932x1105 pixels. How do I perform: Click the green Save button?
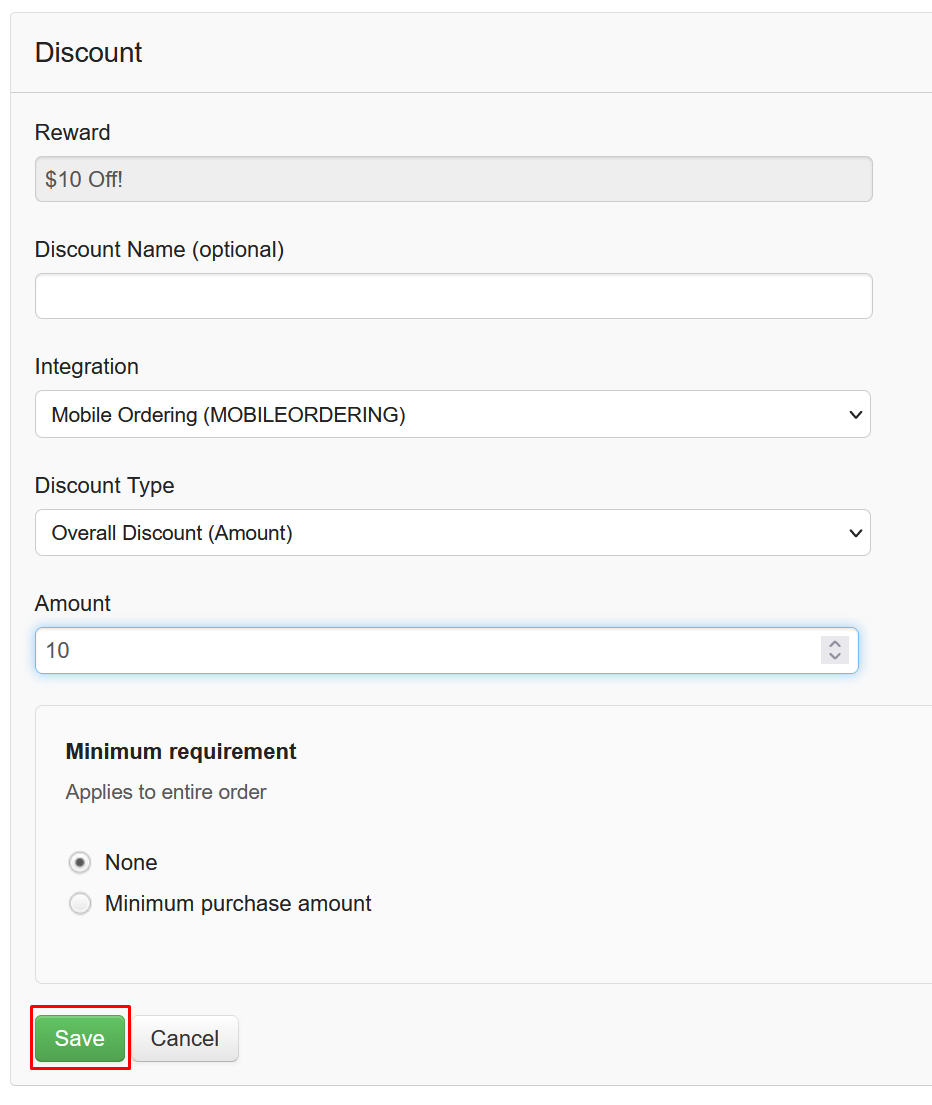click(80, 1038)
